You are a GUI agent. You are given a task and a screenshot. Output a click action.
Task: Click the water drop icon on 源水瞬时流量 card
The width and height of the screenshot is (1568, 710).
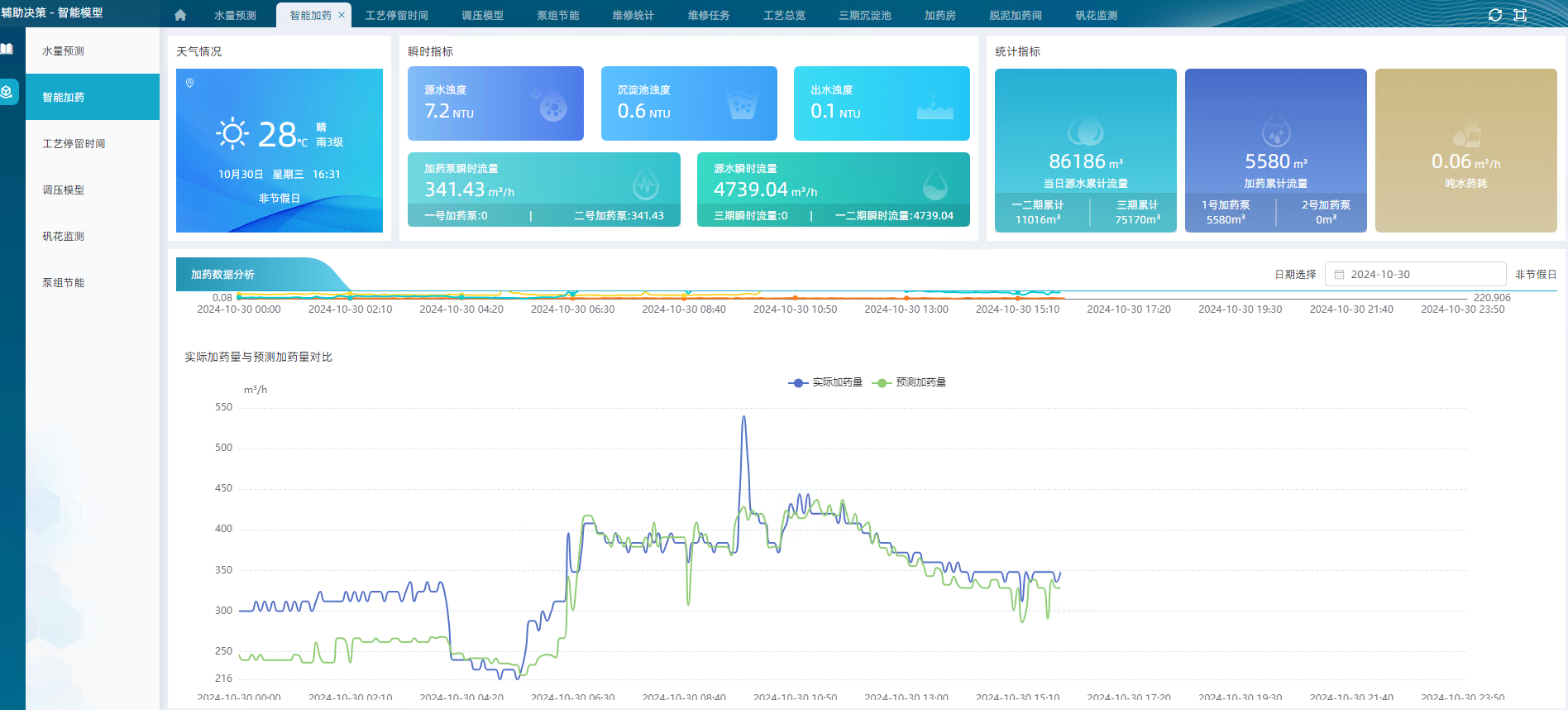[935, 185]
